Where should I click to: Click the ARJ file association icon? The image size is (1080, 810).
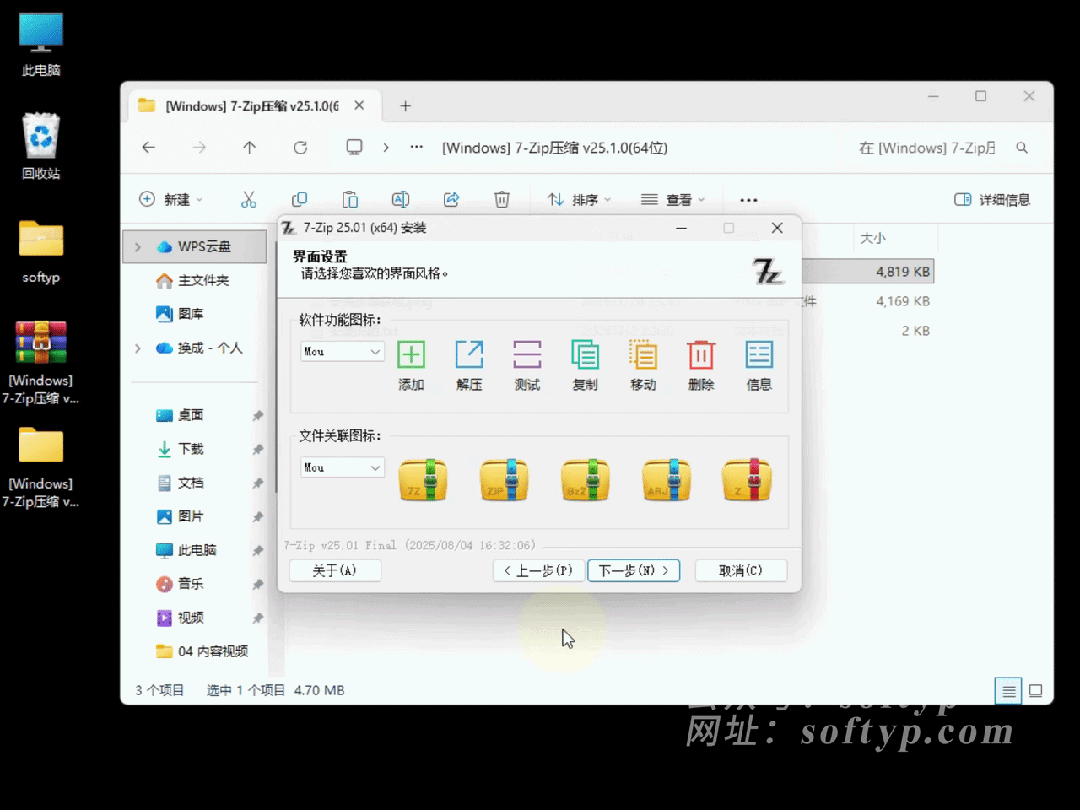(x=666, y=479)
